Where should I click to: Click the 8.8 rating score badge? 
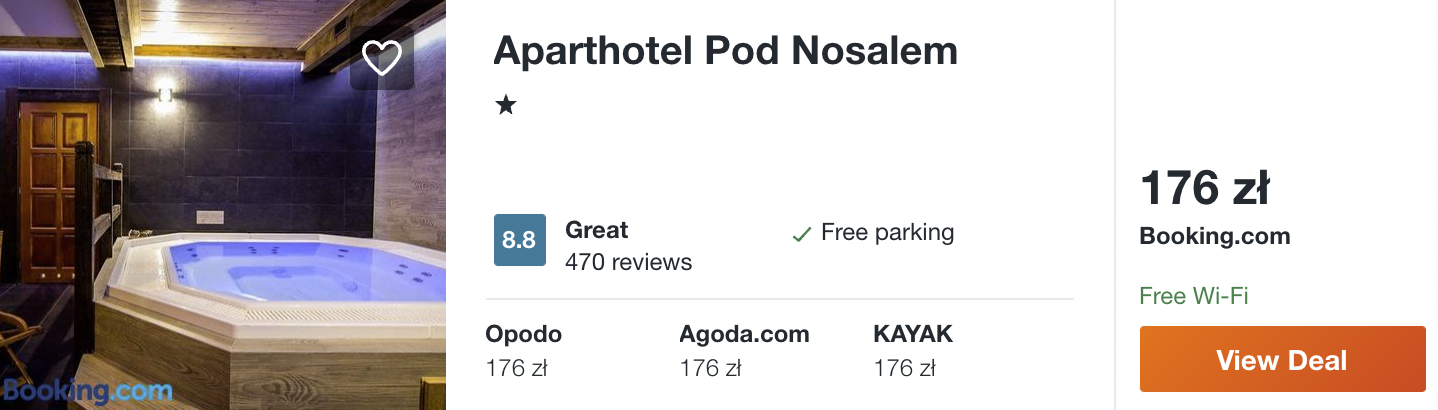pyautogui.click(x=519, y=240)
